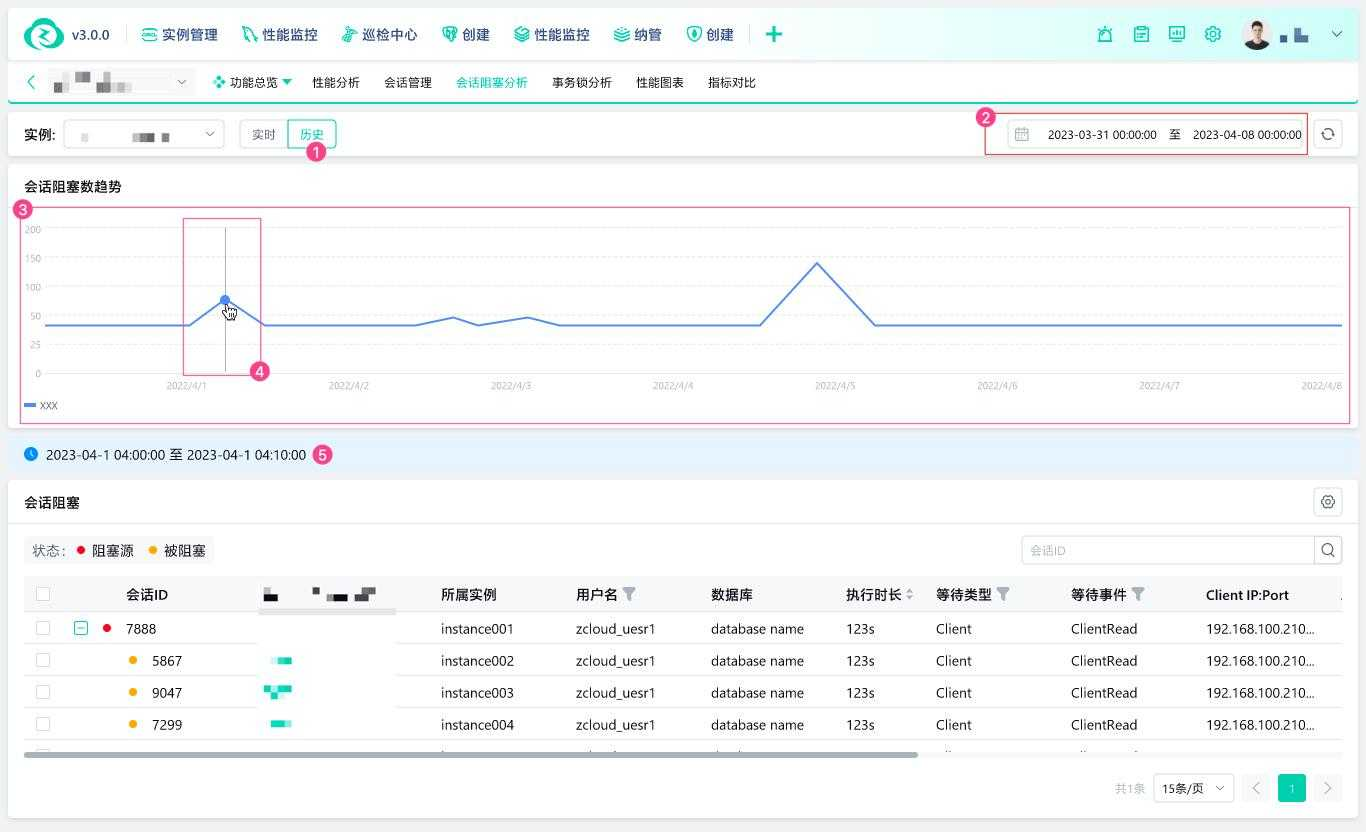Open 巡检中心 in top navigation
The image size is (1366, 832).
(379, 34)
